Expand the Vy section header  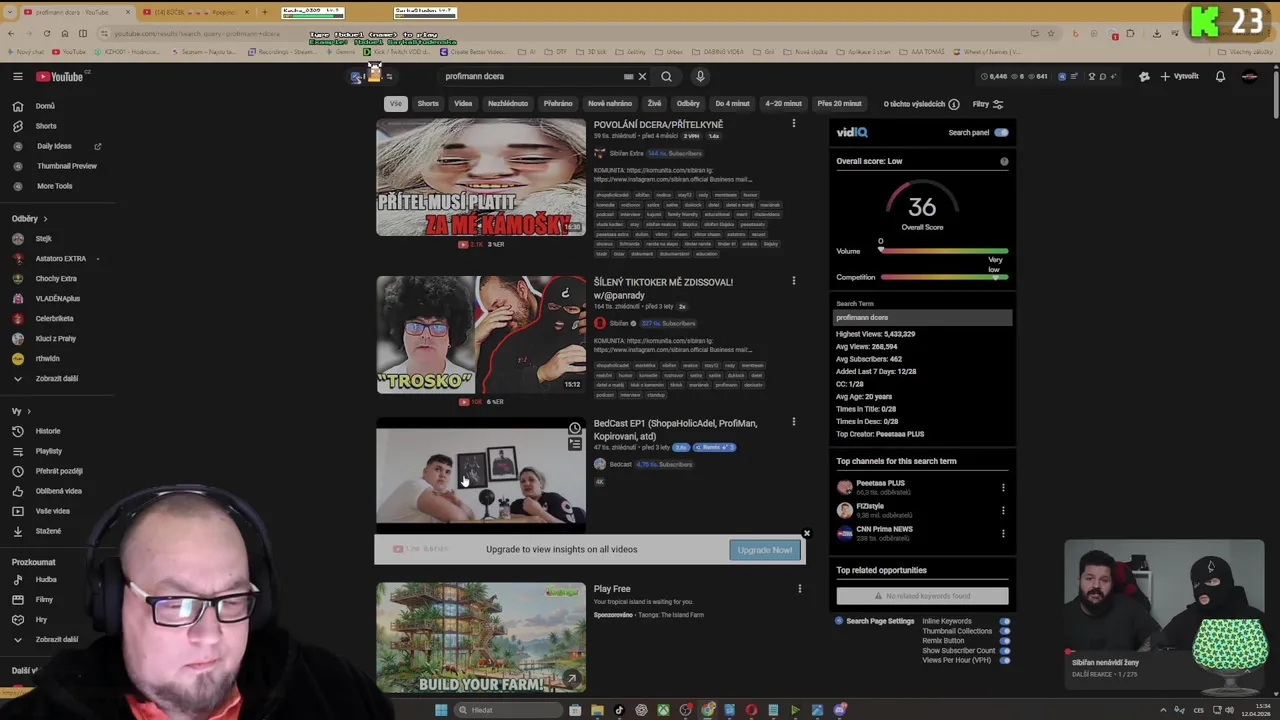coord(21,411)
